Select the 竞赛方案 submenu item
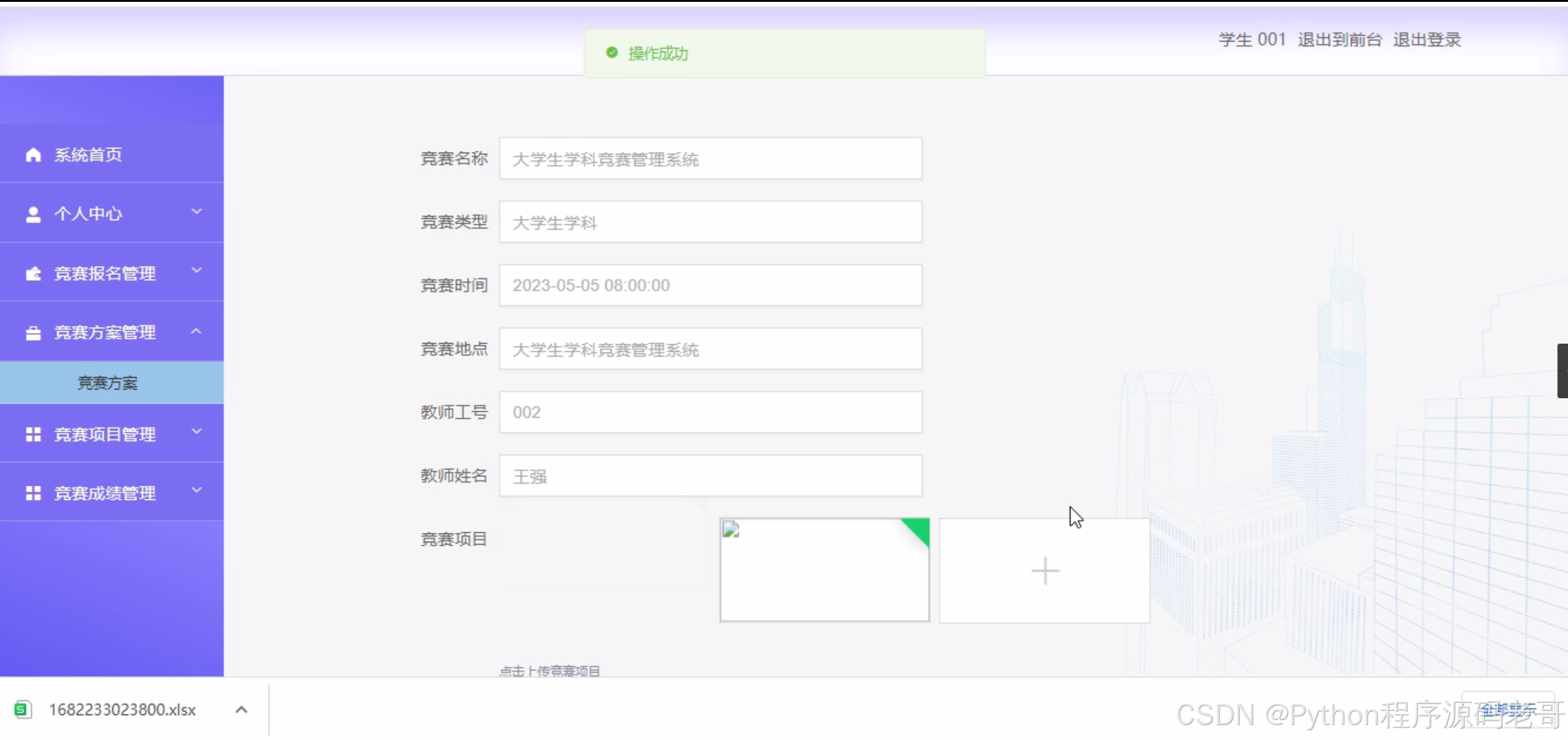 pos(108,383)
